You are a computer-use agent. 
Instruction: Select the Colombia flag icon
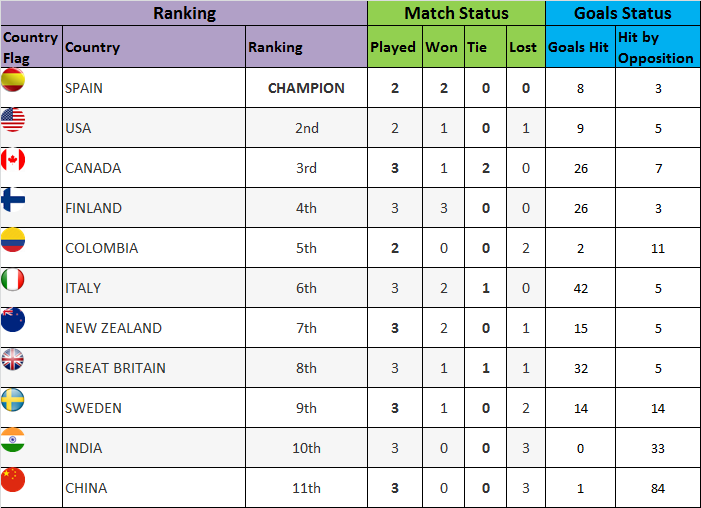pyautogui.click(x=13, y=240)
